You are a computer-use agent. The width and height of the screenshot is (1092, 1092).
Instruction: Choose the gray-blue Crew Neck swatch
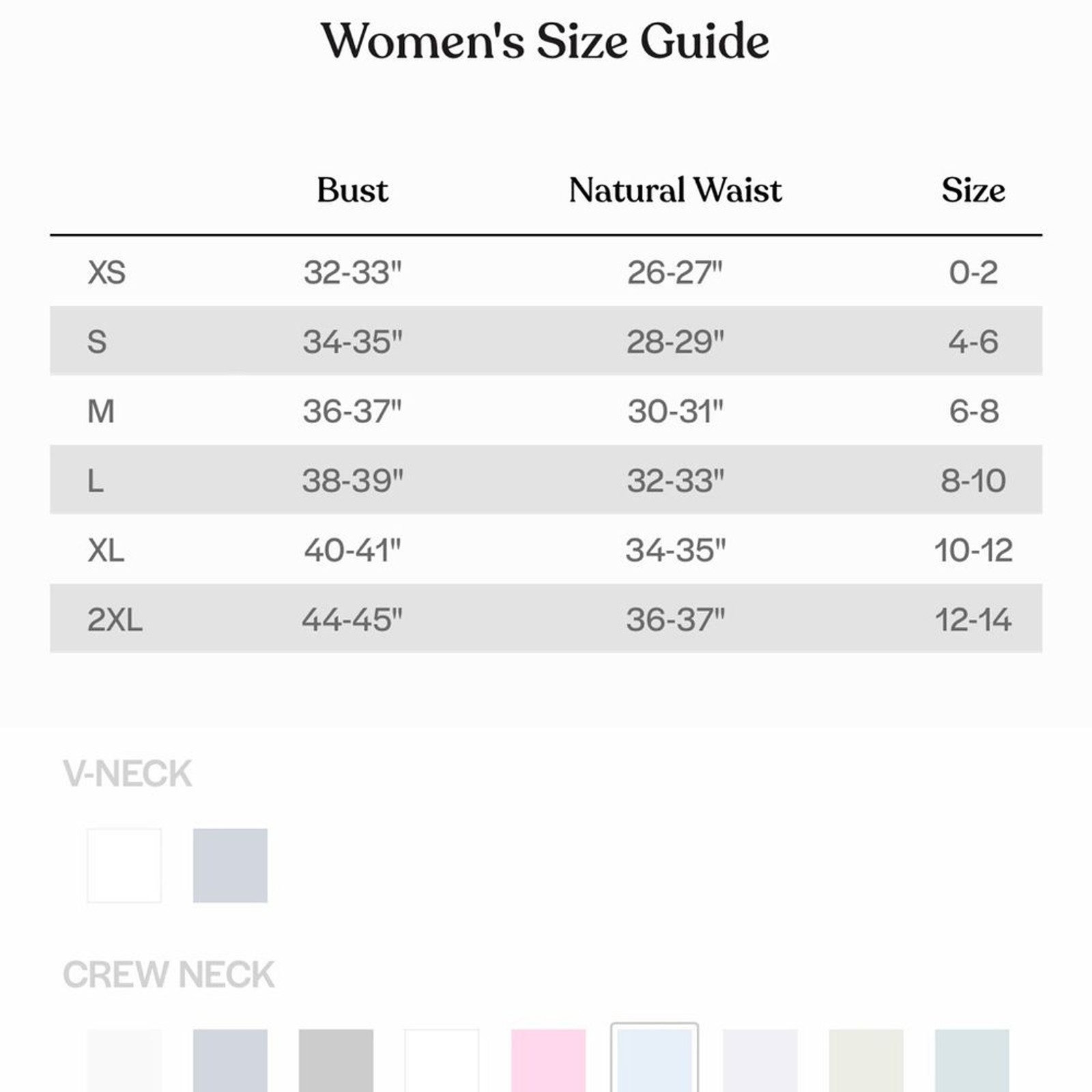coord(230,1061)
